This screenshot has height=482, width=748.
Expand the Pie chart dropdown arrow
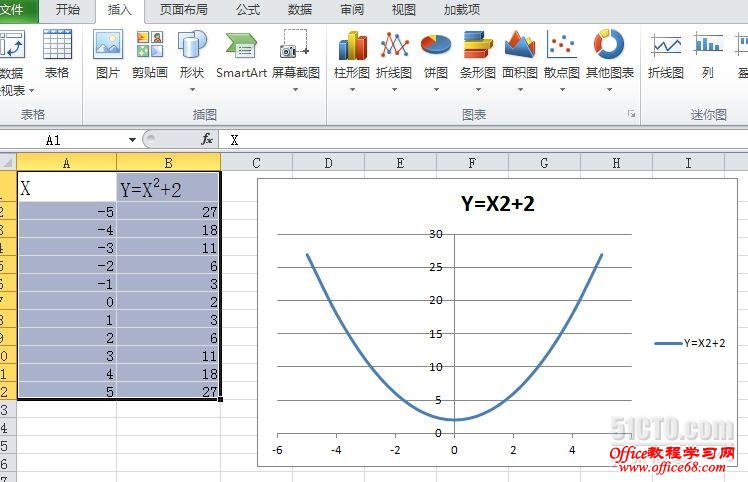click(x=436, y=89)
